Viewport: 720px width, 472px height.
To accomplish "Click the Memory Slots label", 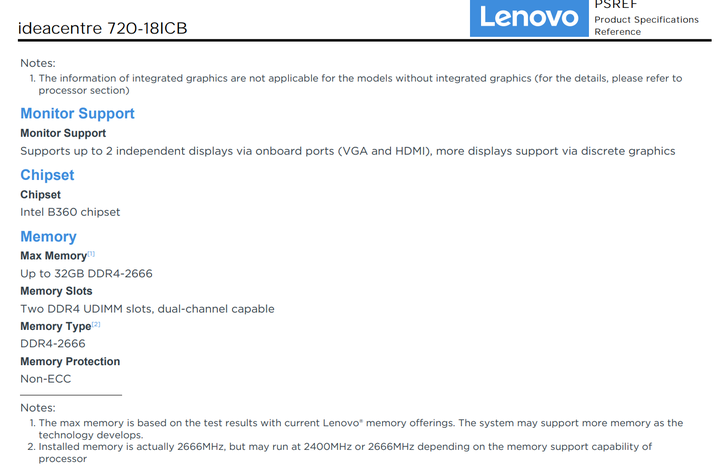I will pyautogui.click(x=56, y=291).
